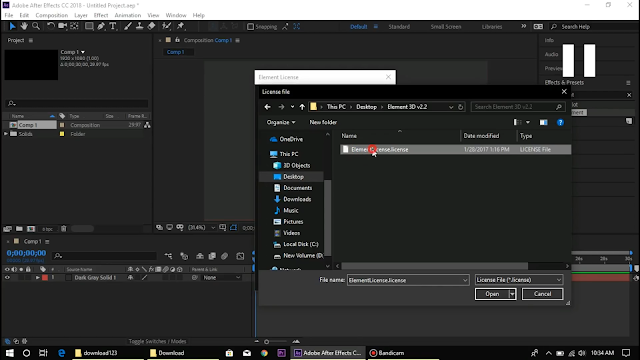Open the view options dropdown arrow
The width and height of the screenshot is (640, 360).
coord(528,122)
